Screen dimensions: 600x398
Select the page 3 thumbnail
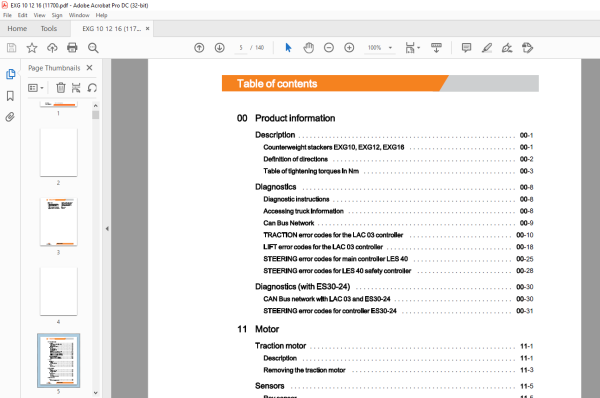coord(59,222)
